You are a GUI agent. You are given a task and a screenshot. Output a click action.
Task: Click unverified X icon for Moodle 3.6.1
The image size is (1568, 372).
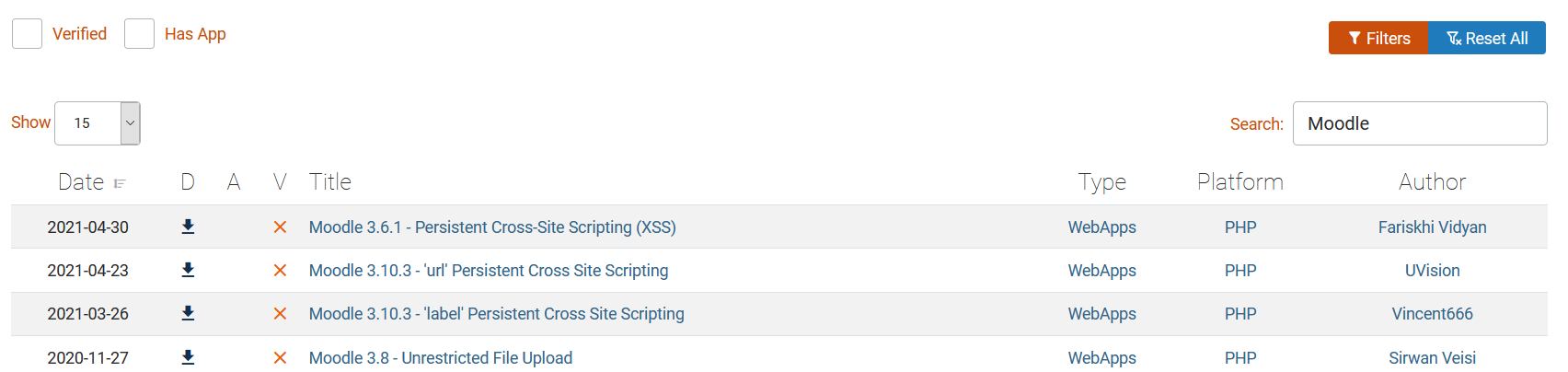click(280, 227)
